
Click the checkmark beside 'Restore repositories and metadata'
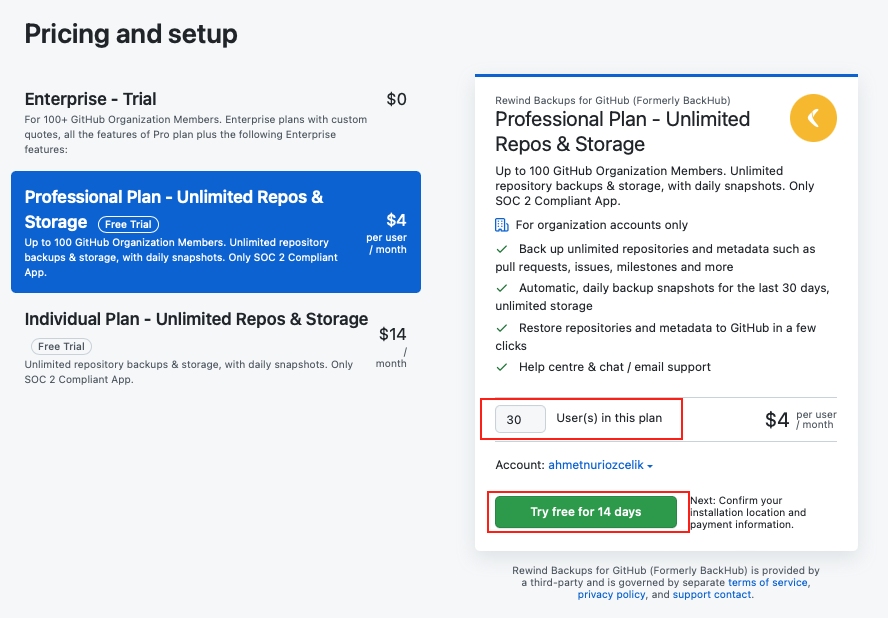[x=502, y=328]
